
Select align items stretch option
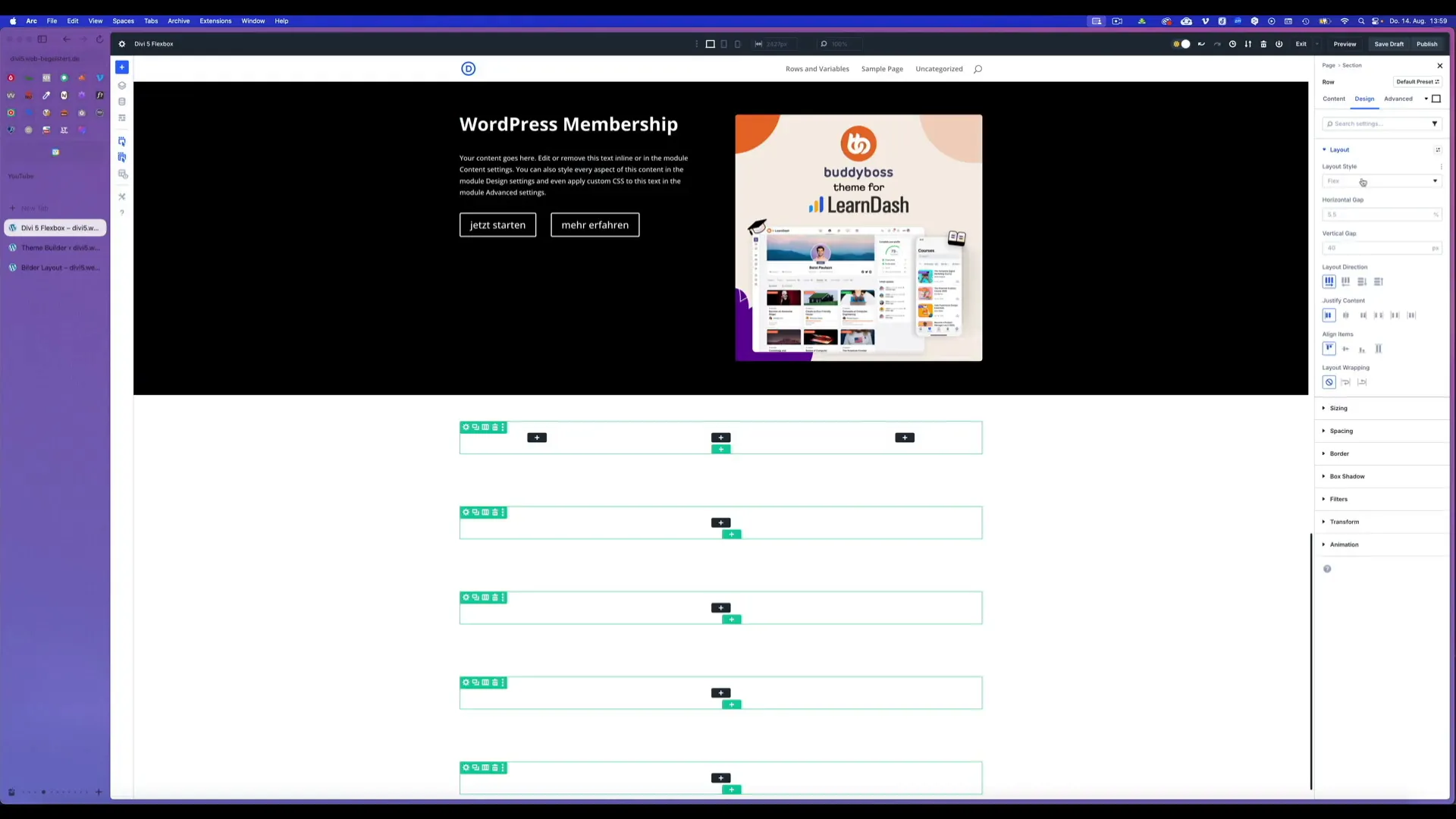point(1379,349)
